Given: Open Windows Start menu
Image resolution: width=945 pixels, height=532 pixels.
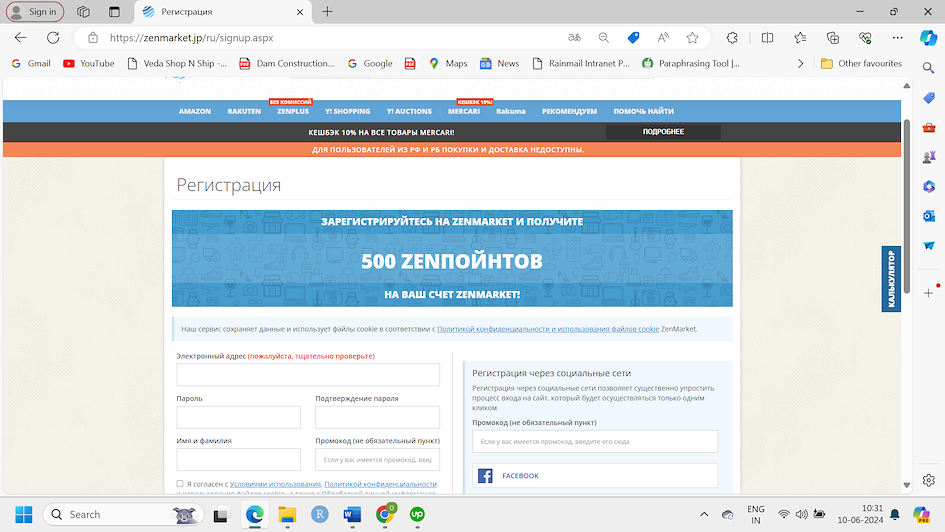Looking at the screenshot, I should pos(24,515).
